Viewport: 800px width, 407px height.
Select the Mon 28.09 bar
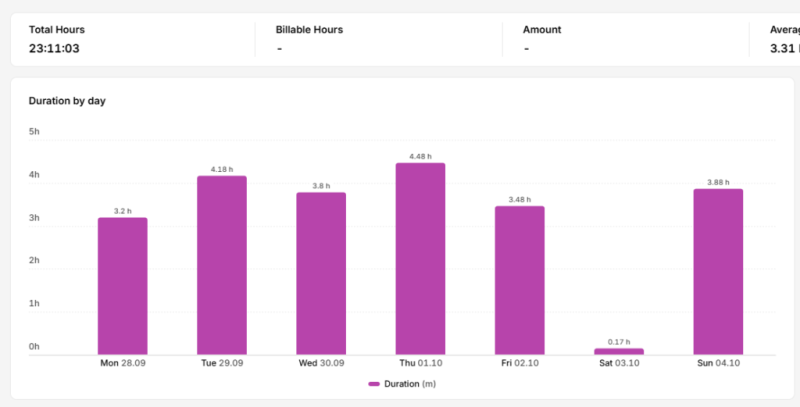[122, 286]
